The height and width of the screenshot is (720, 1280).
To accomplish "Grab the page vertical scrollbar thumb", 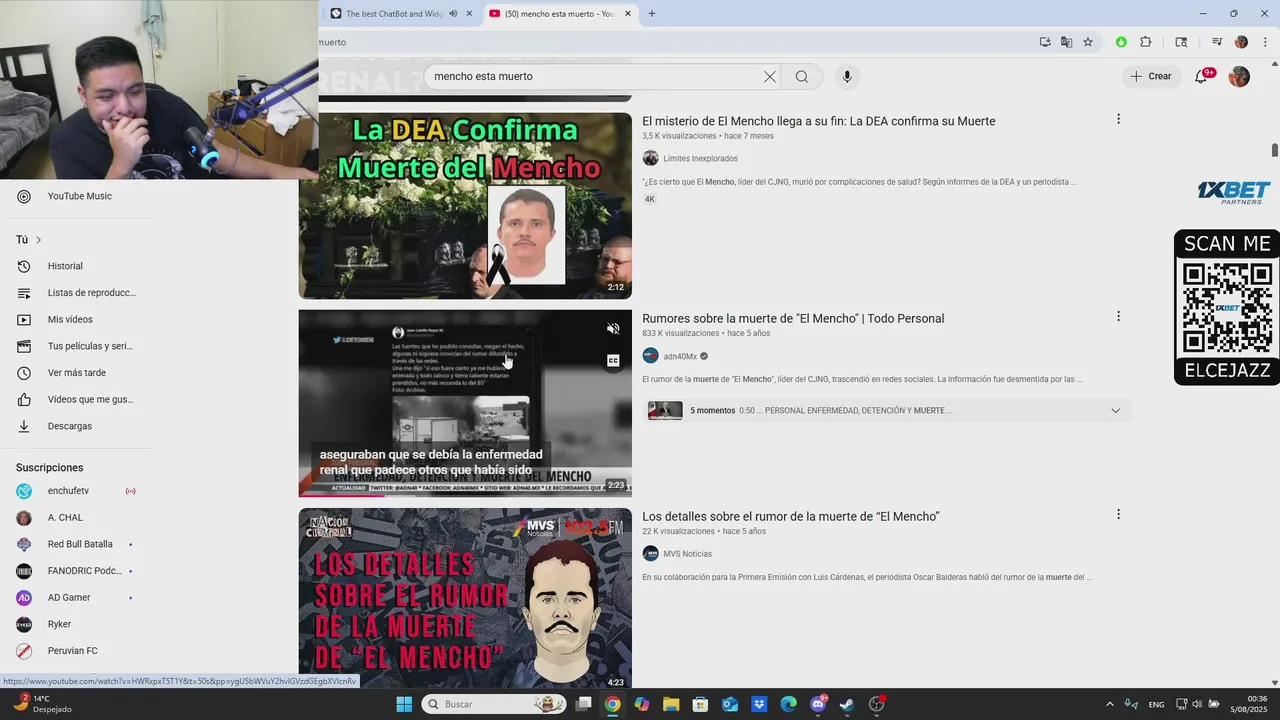I will pos(1275,150).
